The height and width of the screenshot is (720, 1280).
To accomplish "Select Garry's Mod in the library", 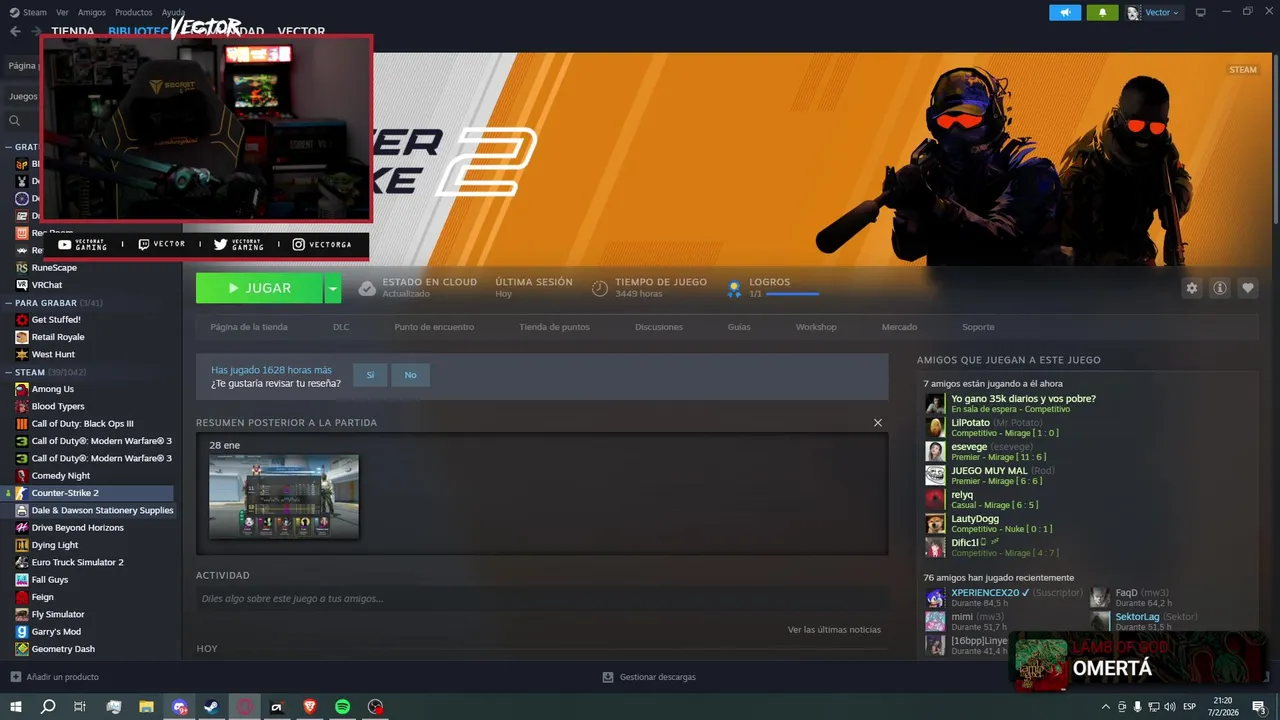I will click(56, 632).
